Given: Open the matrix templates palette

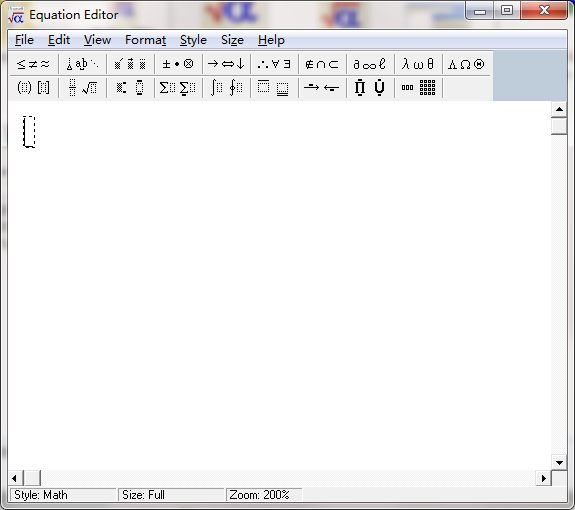Looking at the screenshot, I should click(x=418, y=88).
